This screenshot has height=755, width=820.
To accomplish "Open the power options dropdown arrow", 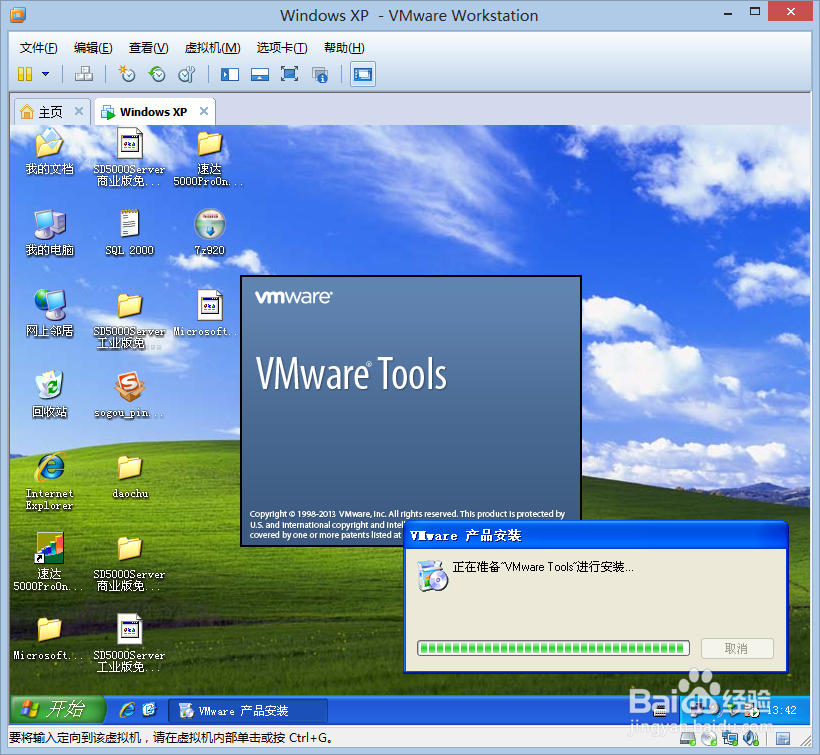I will coord(45,74).
